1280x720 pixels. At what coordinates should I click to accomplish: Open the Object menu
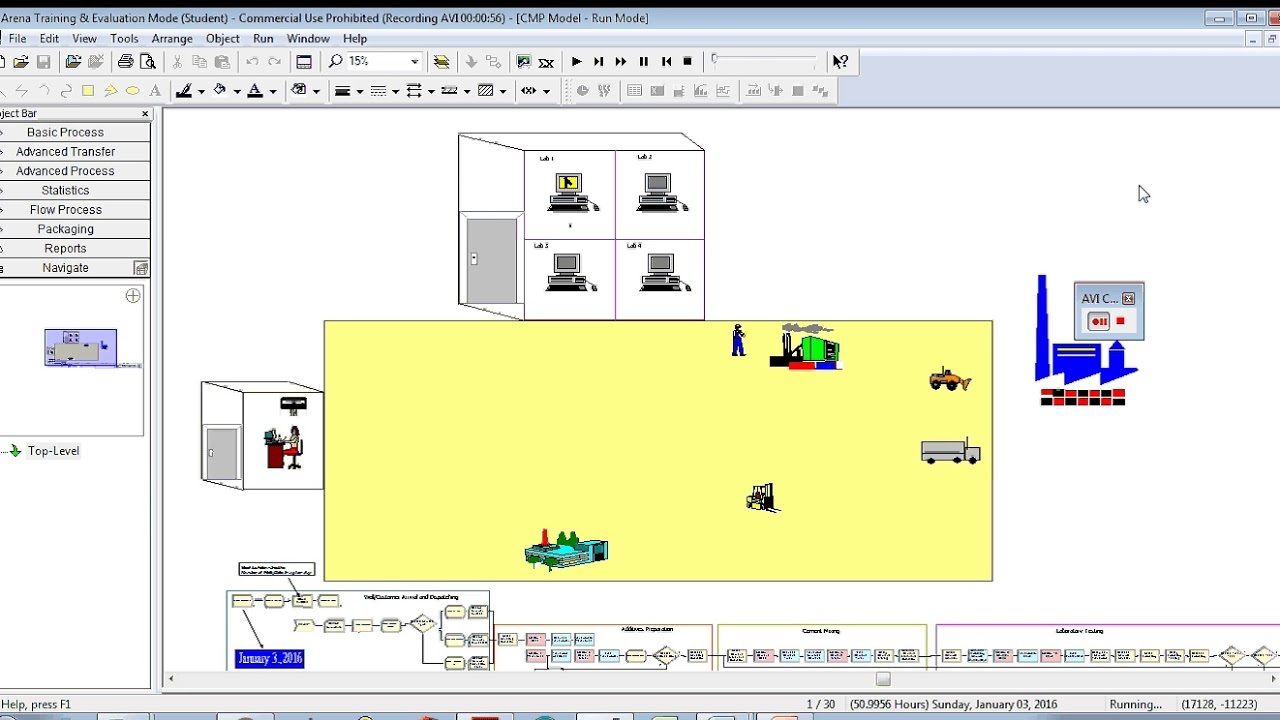tap(222, 39)
